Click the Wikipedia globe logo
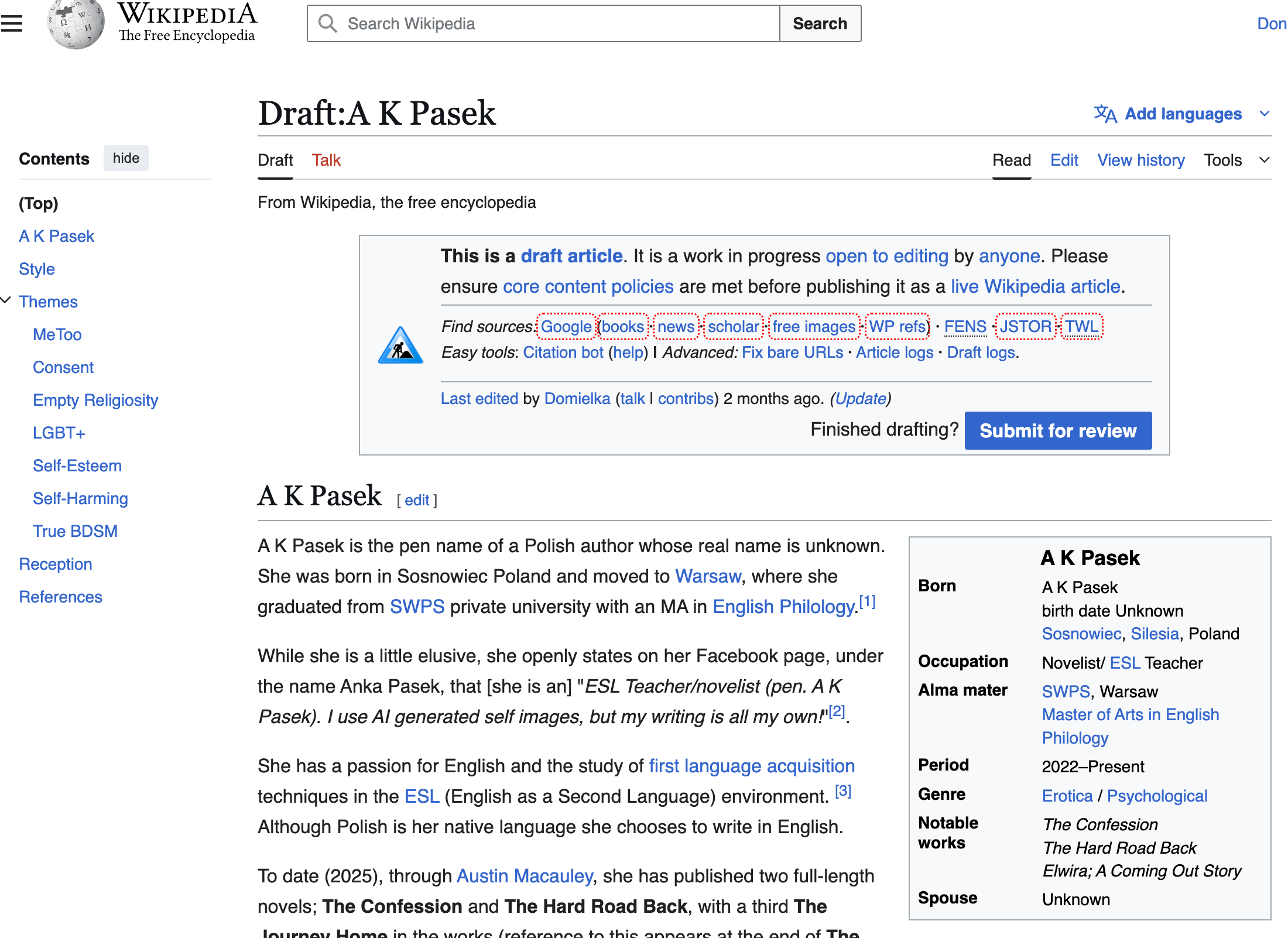 coord(76,24)
